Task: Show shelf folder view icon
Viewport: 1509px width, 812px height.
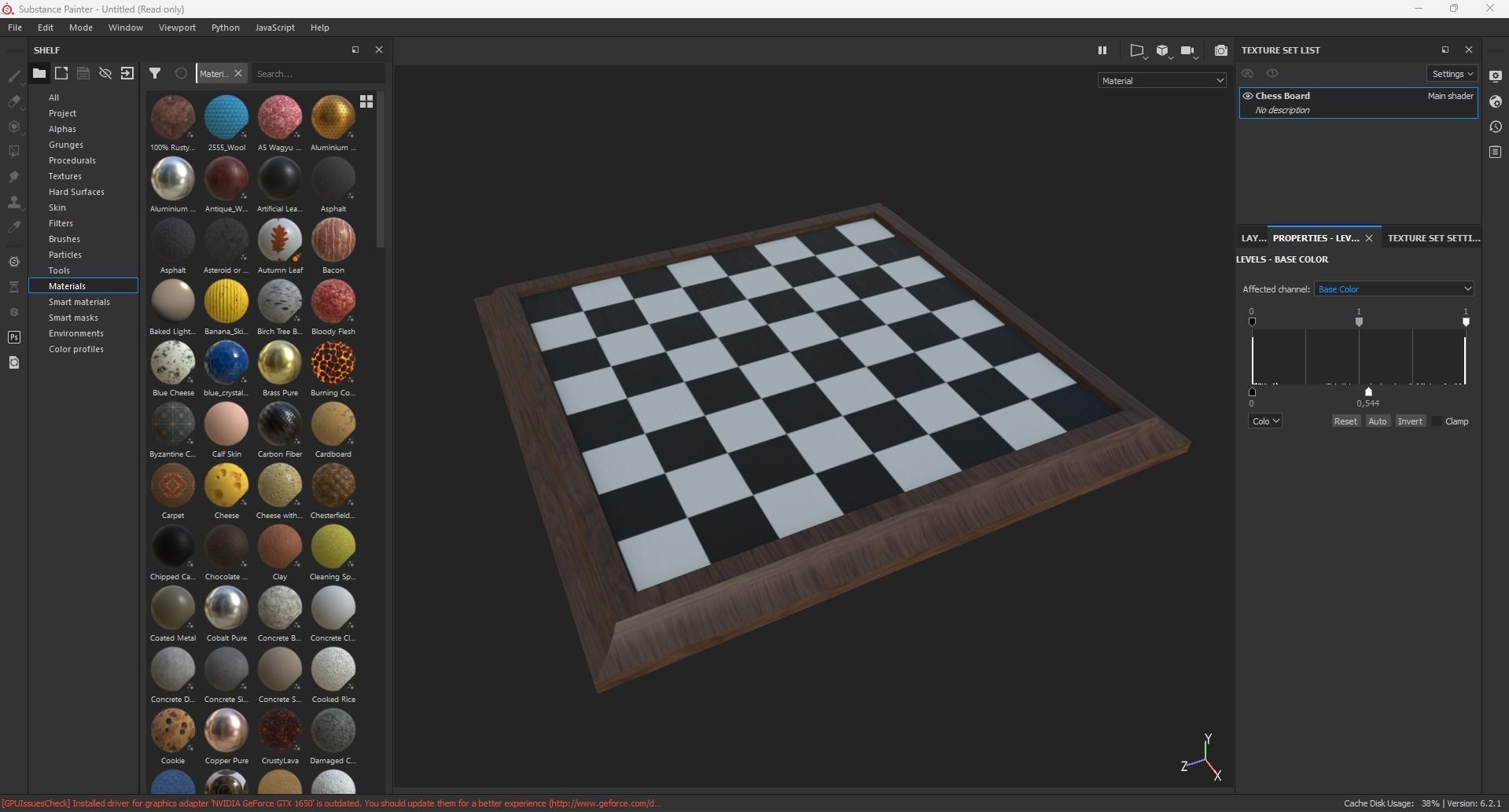Action: point(39,73)
